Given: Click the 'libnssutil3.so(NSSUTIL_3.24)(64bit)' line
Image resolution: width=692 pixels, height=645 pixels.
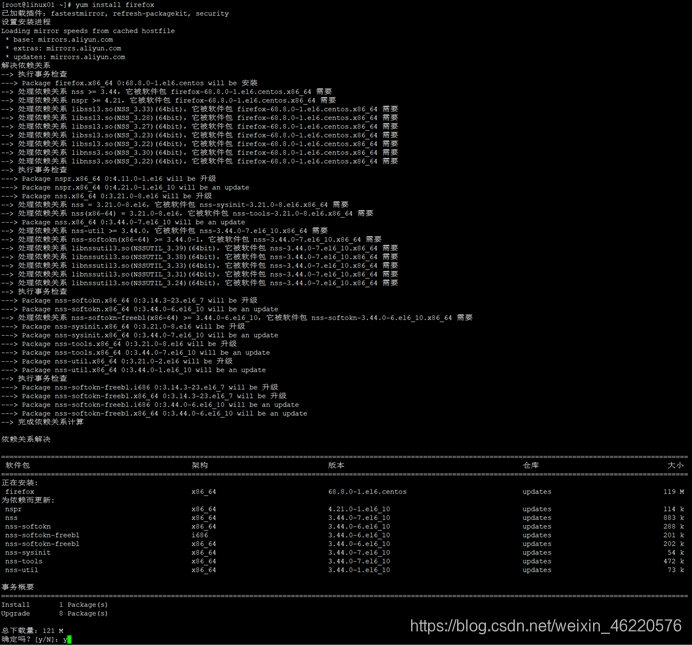Looking at the screenshot, I should click(x=199, y=283).
